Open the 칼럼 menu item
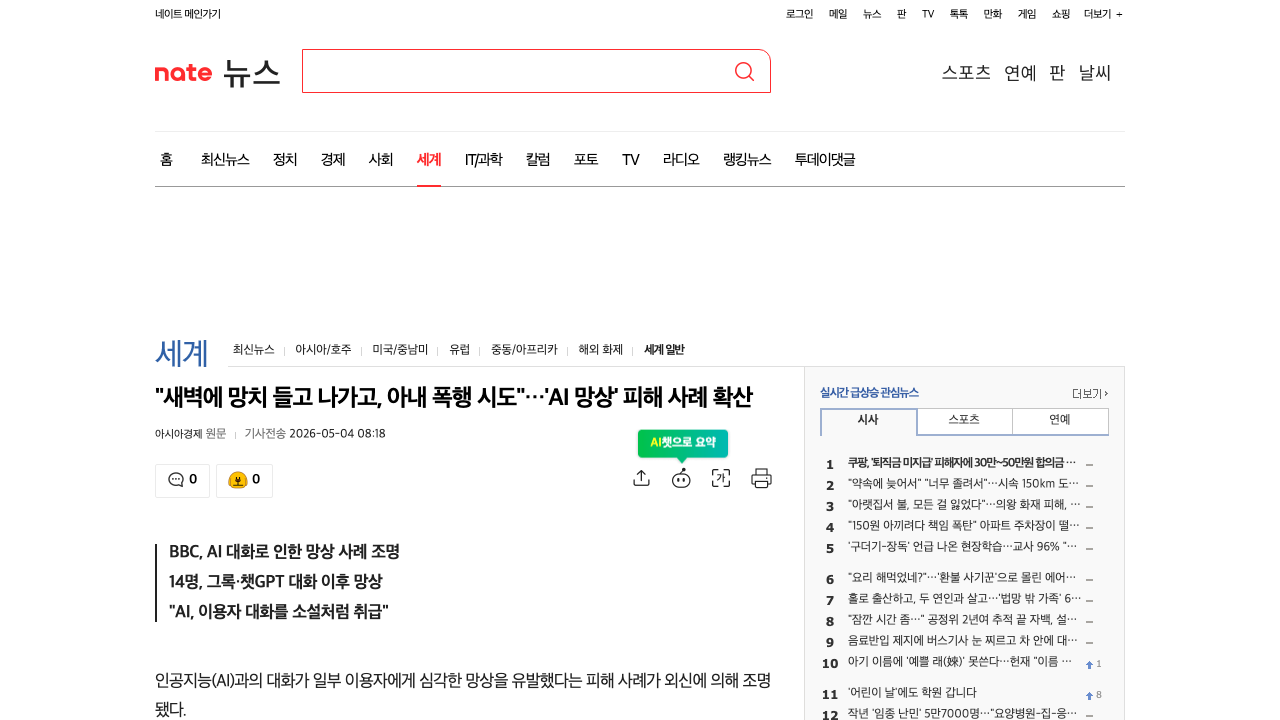The width and height of the screenshot is (1280, 720). pyautogui.click(x=538, y=159)
